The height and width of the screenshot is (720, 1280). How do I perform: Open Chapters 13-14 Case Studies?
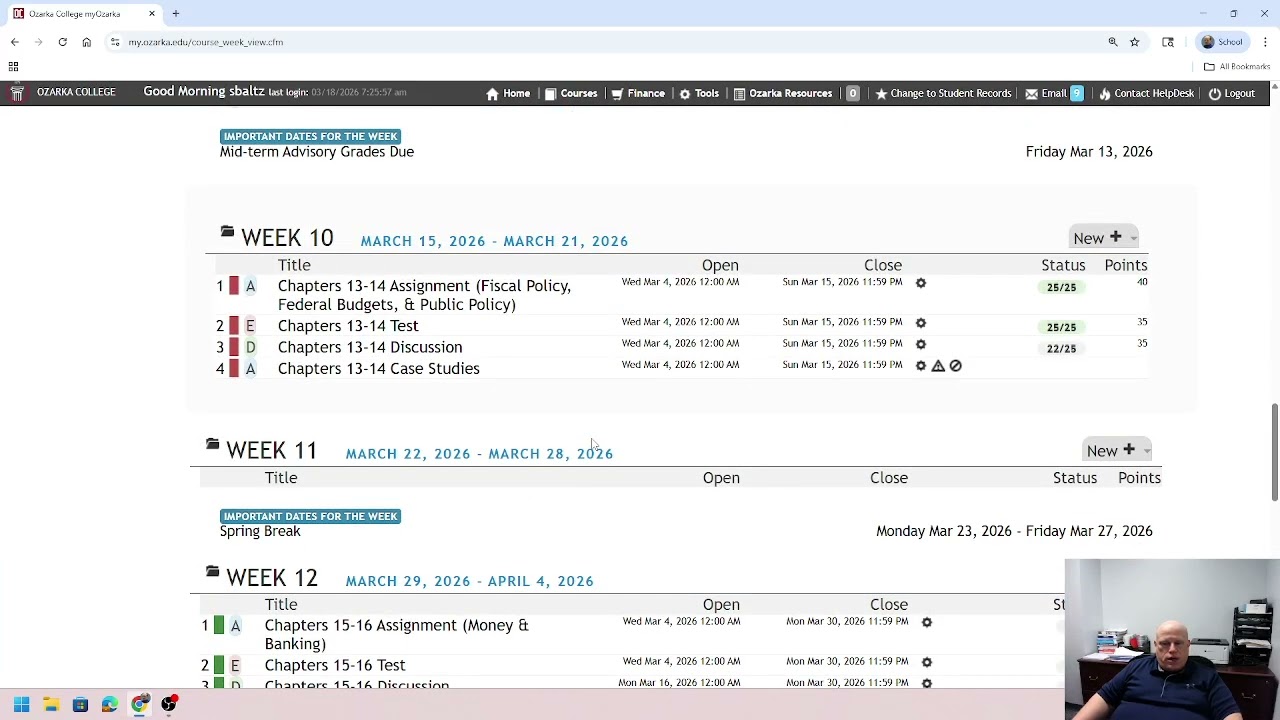[378, 369]
